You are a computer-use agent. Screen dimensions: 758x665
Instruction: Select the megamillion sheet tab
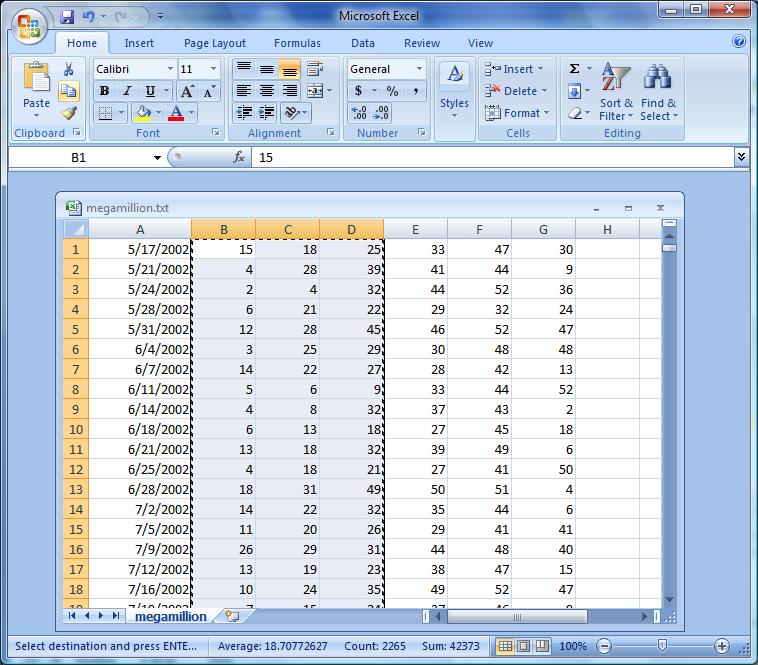point(171,616)
